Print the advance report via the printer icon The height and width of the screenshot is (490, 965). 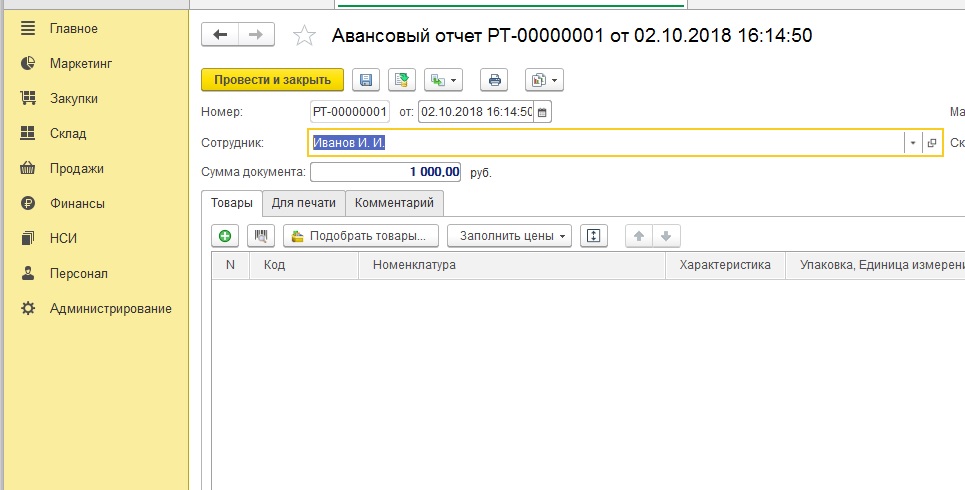[494, 80]
